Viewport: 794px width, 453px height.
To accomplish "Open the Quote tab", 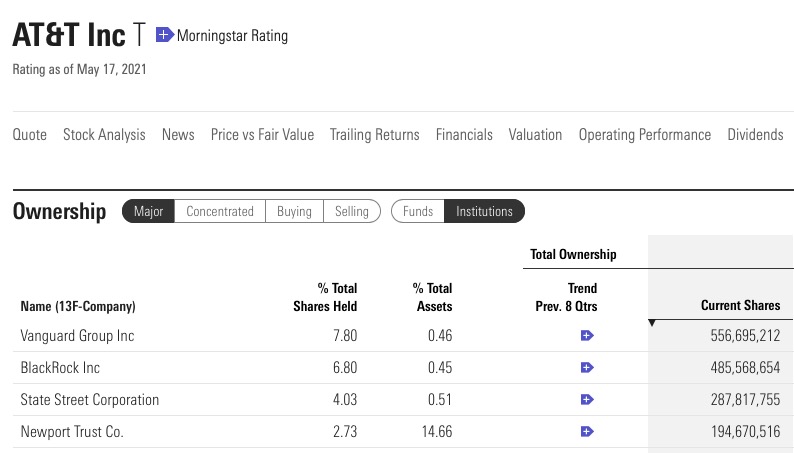I will click(x=29, y=134).
